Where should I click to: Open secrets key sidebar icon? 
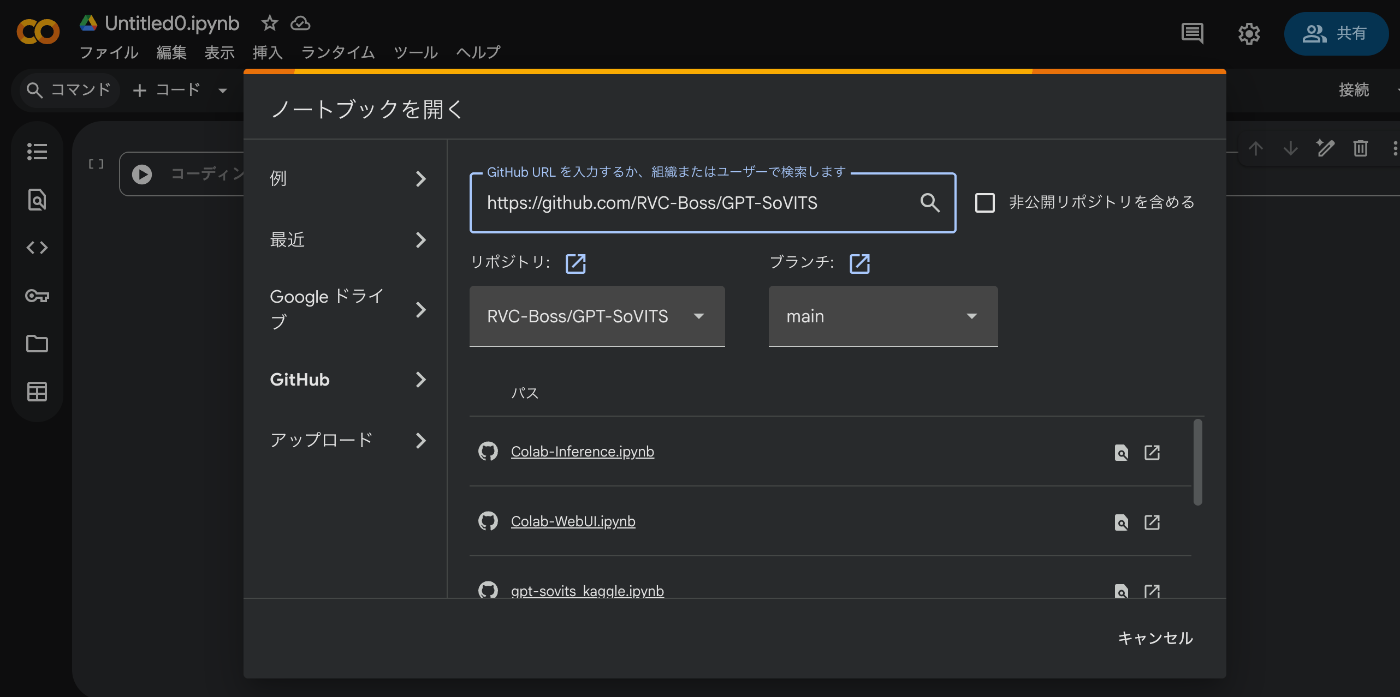coord(37,295)
